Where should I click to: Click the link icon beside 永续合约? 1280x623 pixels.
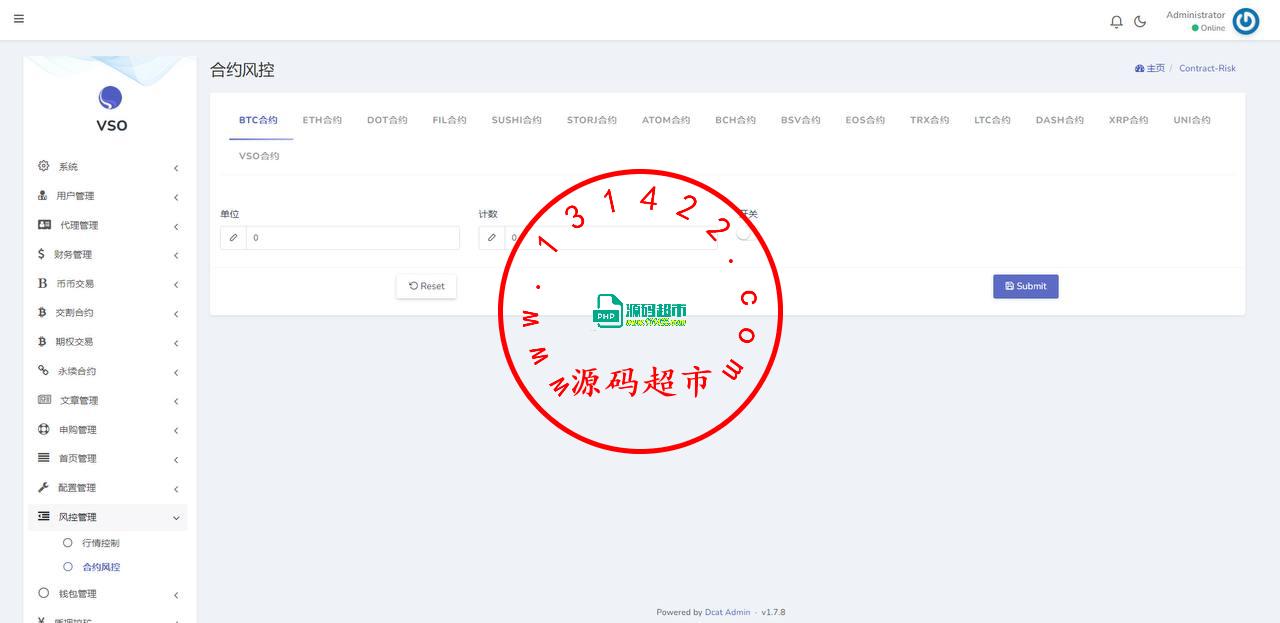[x=43, y=370]
